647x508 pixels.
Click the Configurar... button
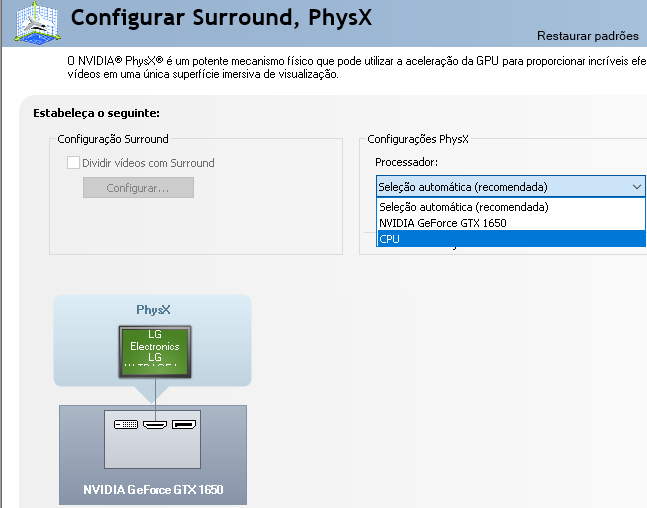(x=138, y=188)
